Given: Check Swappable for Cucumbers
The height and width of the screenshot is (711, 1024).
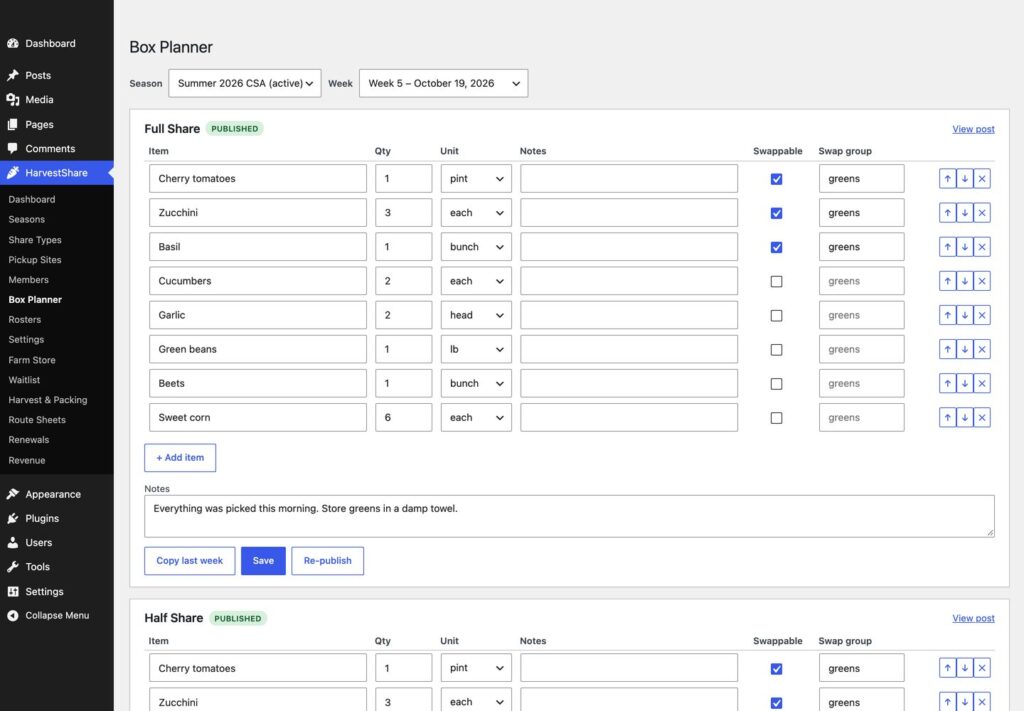Looking at the screenshot, I should pos(776,281).
